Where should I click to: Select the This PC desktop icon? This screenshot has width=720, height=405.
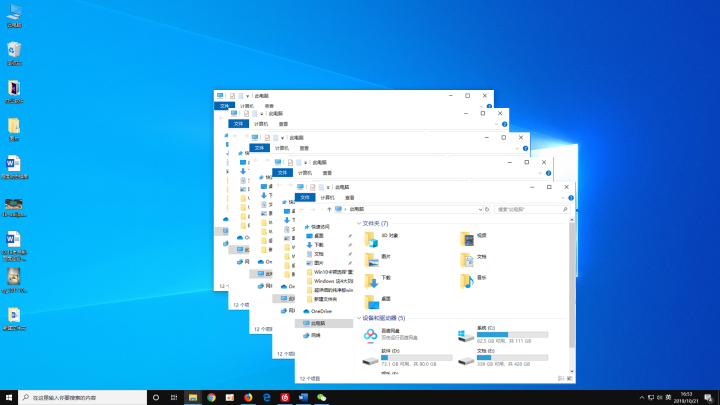(x=14, y=16)
